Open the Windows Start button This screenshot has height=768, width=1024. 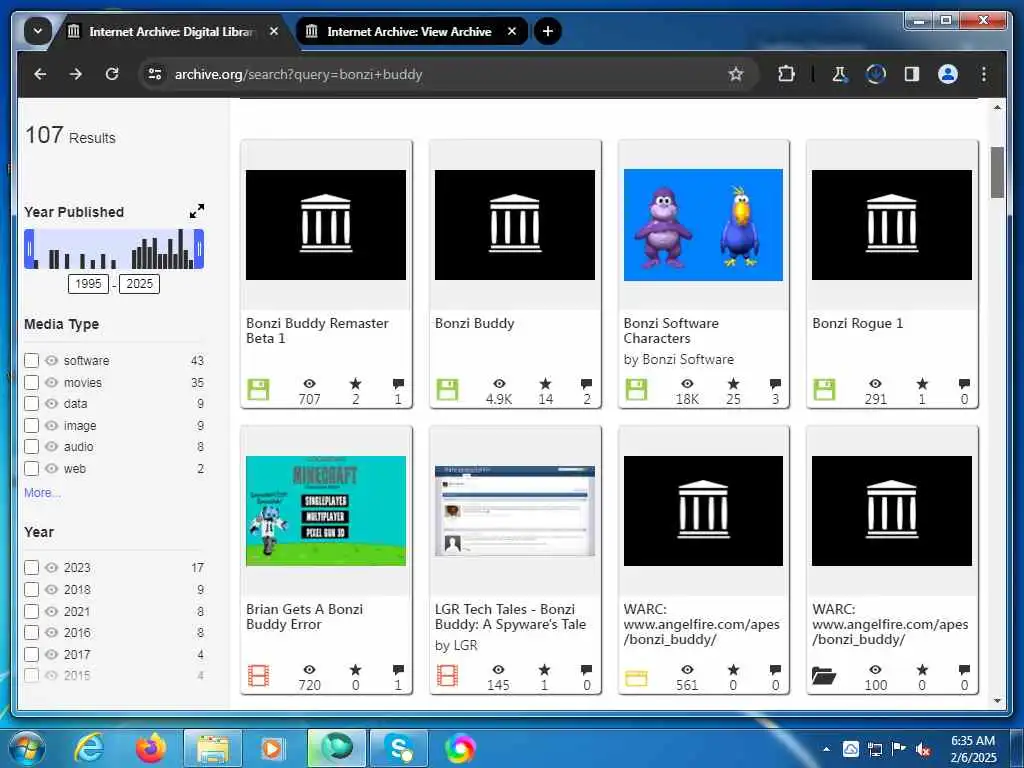pyautogui.click(x=27, y=748)
